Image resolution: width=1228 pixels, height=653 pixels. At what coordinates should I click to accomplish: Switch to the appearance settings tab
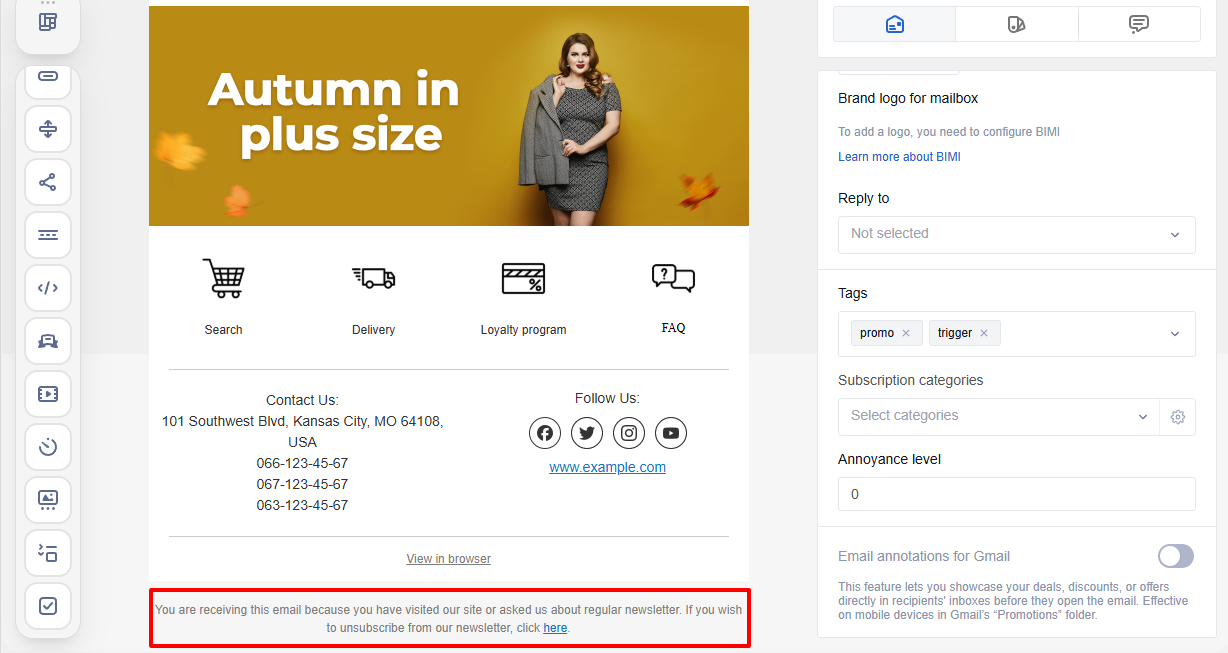point(1017,23)
